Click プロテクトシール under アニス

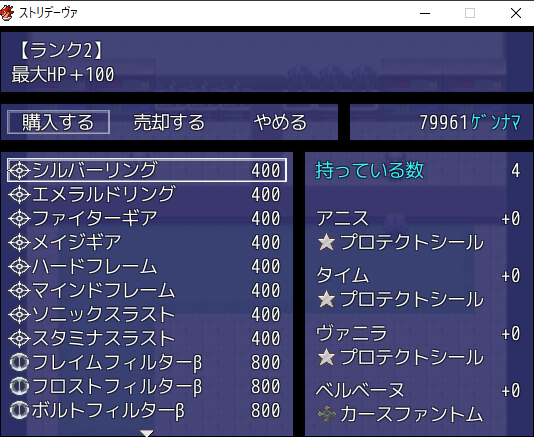[412, 242]
